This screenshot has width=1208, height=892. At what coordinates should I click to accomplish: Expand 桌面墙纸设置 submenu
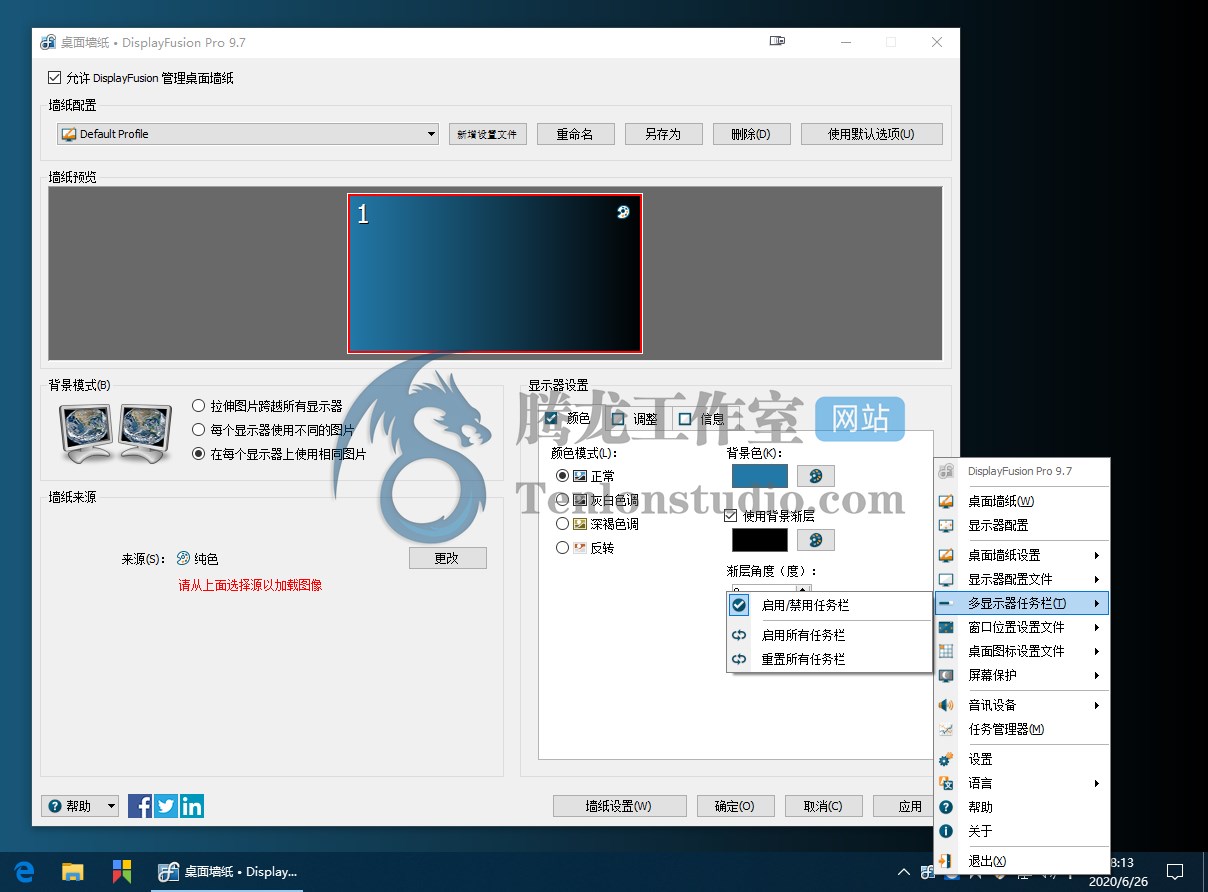[1097, 555]
